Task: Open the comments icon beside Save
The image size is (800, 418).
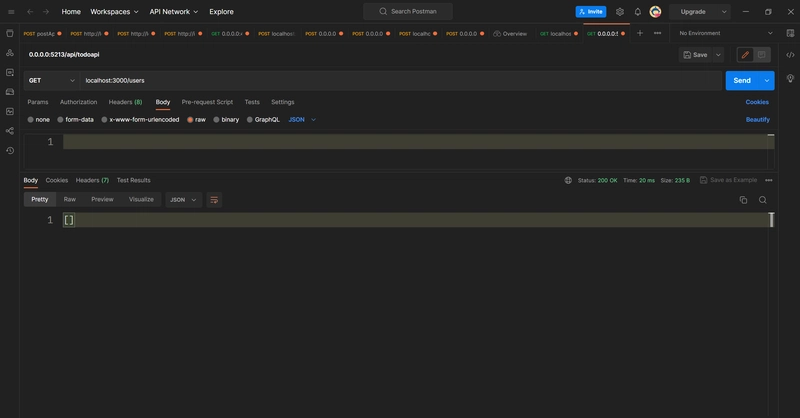Action: [x=762, y=55]
